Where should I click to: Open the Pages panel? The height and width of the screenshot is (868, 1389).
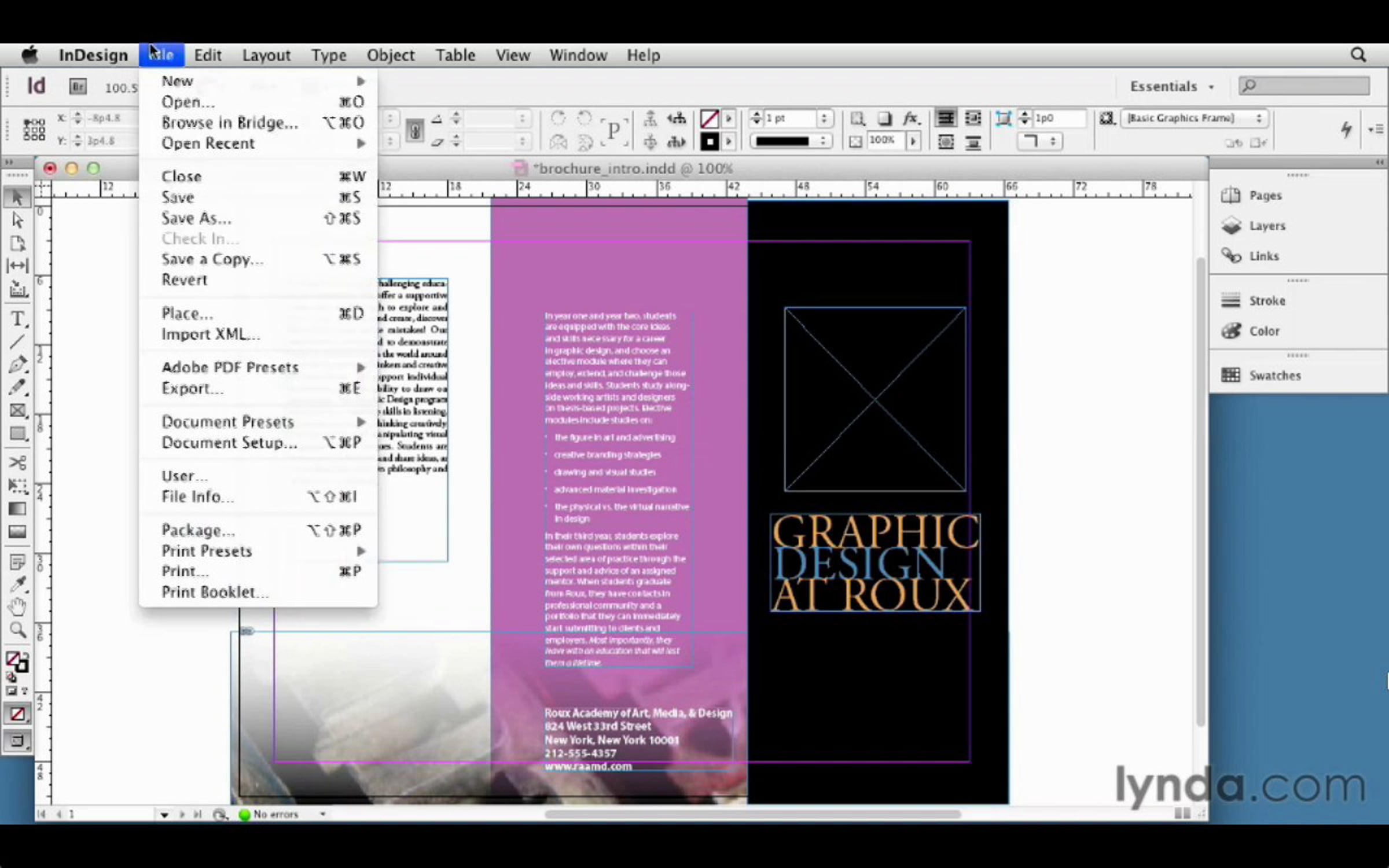1265,196
